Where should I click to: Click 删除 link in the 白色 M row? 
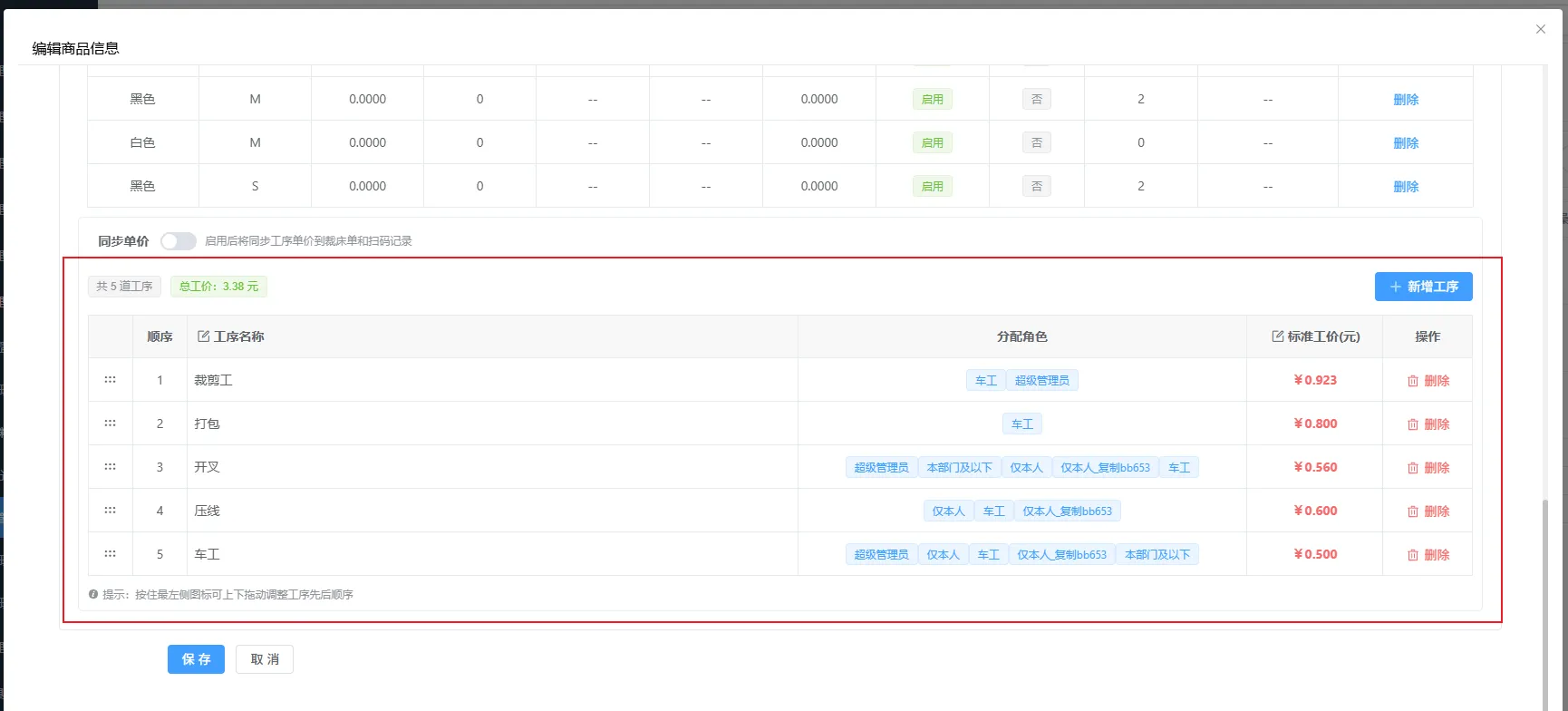pos(1405,143)
